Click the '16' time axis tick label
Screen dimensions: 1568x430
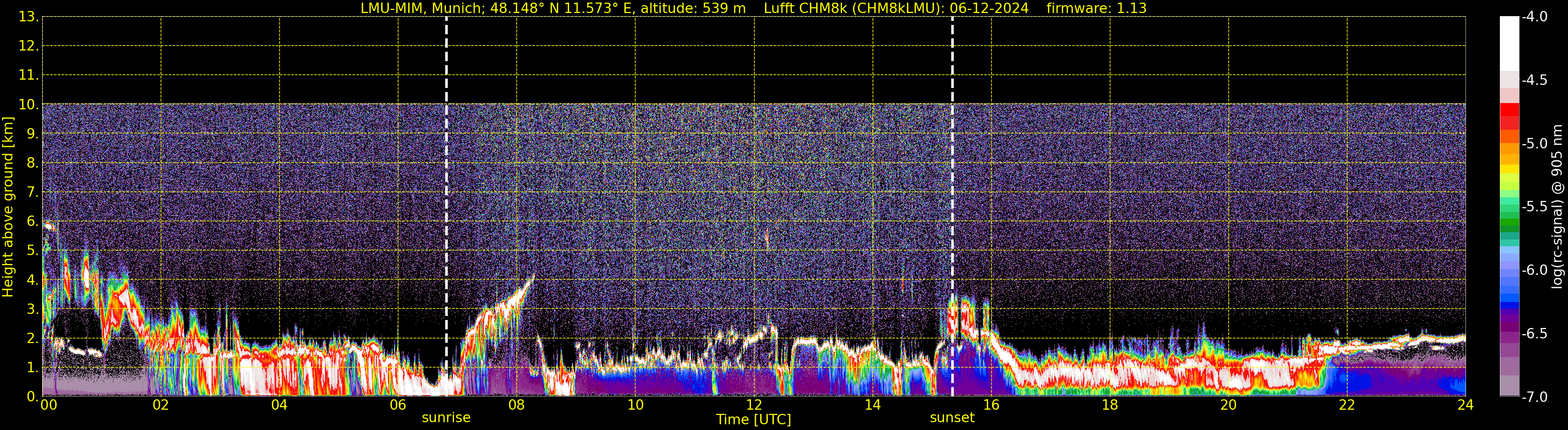tap(992, 405)
